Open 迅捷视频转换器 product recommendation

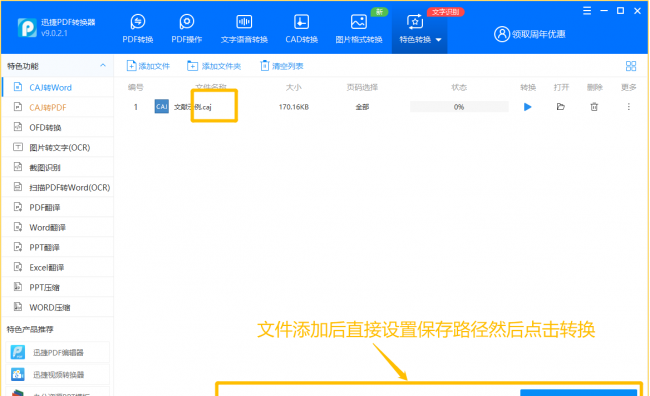(58, 374)
